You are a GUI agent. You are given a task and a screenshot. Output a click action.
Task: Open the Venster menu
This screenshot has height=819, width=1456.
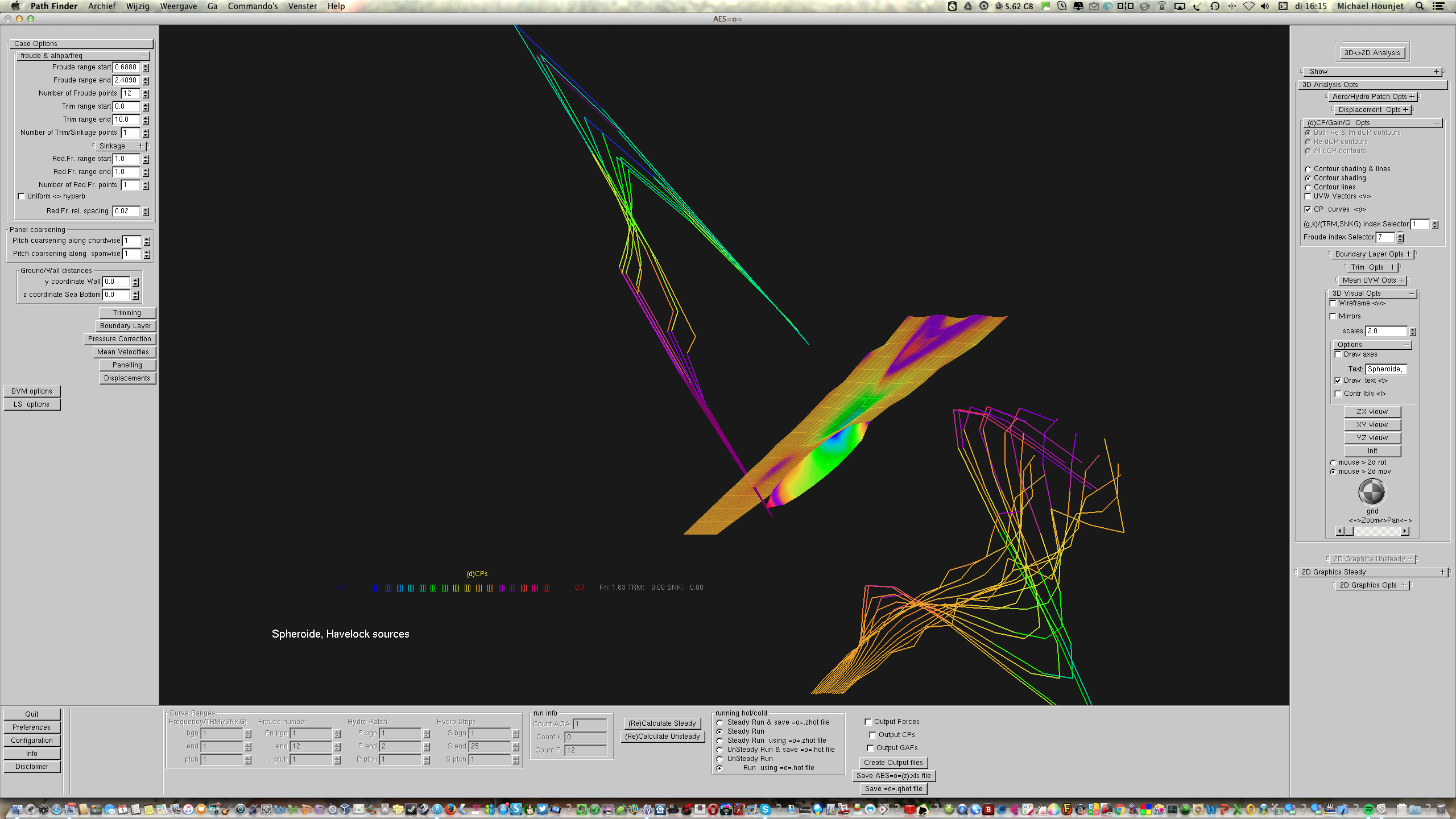pyautogui.click(x=303, y=6)
